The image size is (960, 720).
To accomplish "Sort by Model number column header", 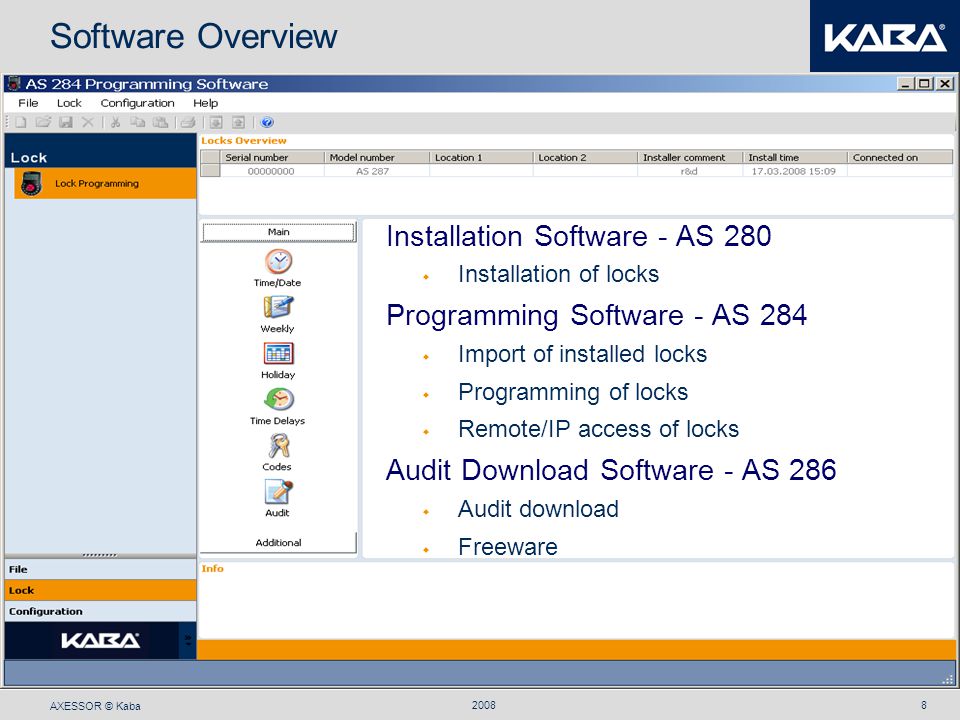I will pyautogui.click(x=377, y=157).
